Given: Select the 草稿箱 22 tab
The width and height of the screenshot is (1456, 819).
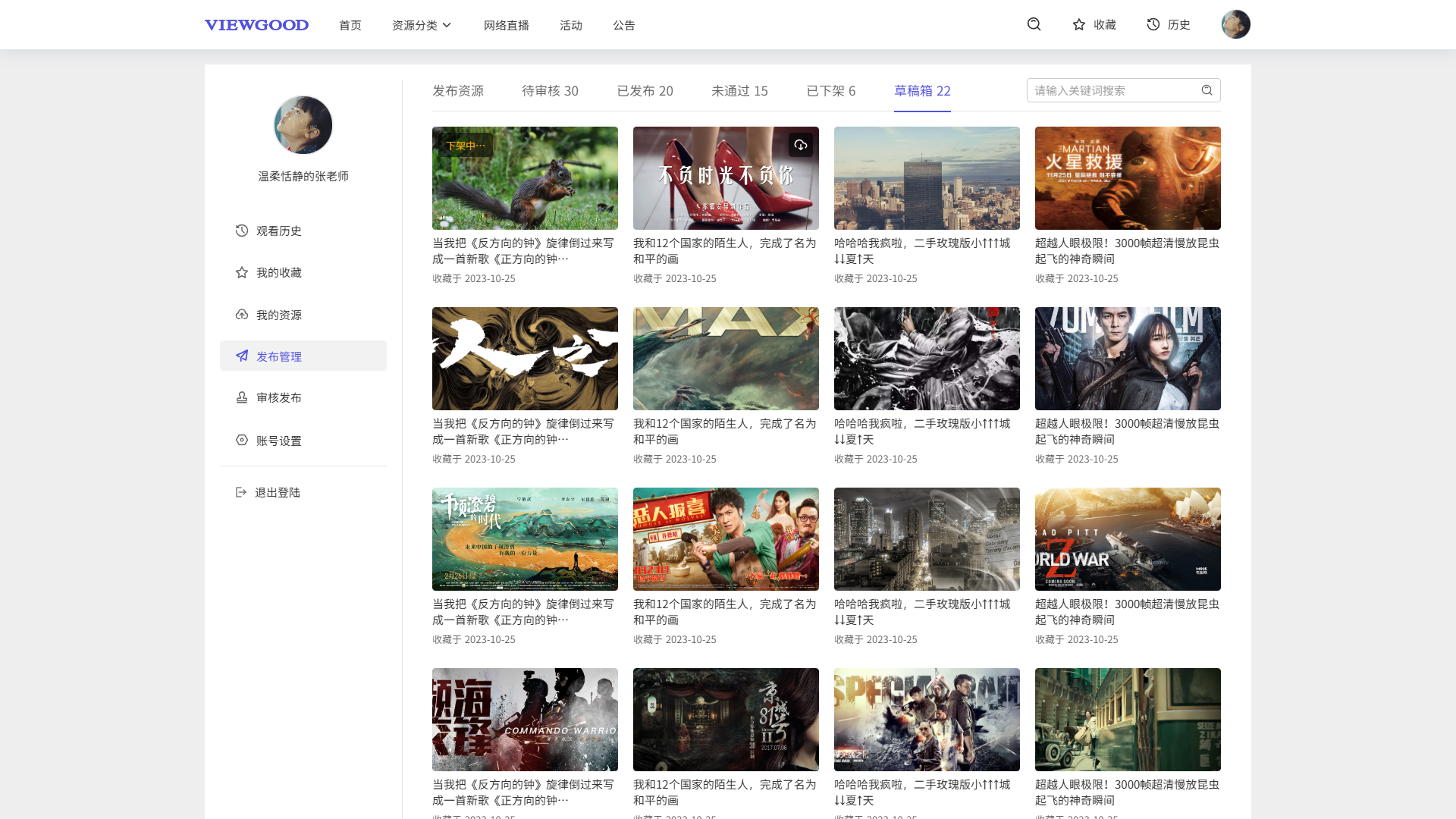Looking at the screenshot, I should [x=922, y=91].
